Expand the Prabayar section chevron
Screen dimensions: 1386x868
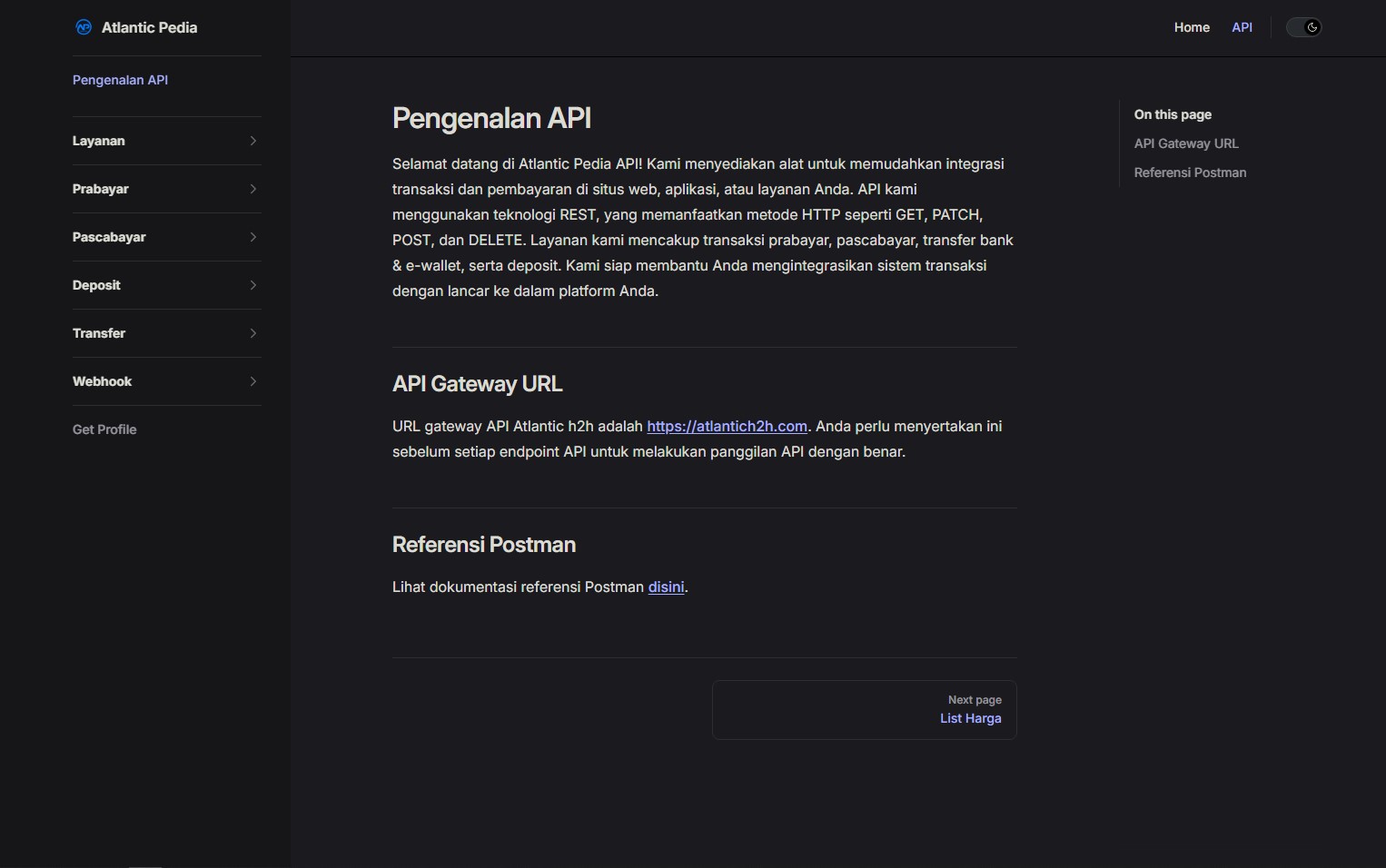[252, 189]
